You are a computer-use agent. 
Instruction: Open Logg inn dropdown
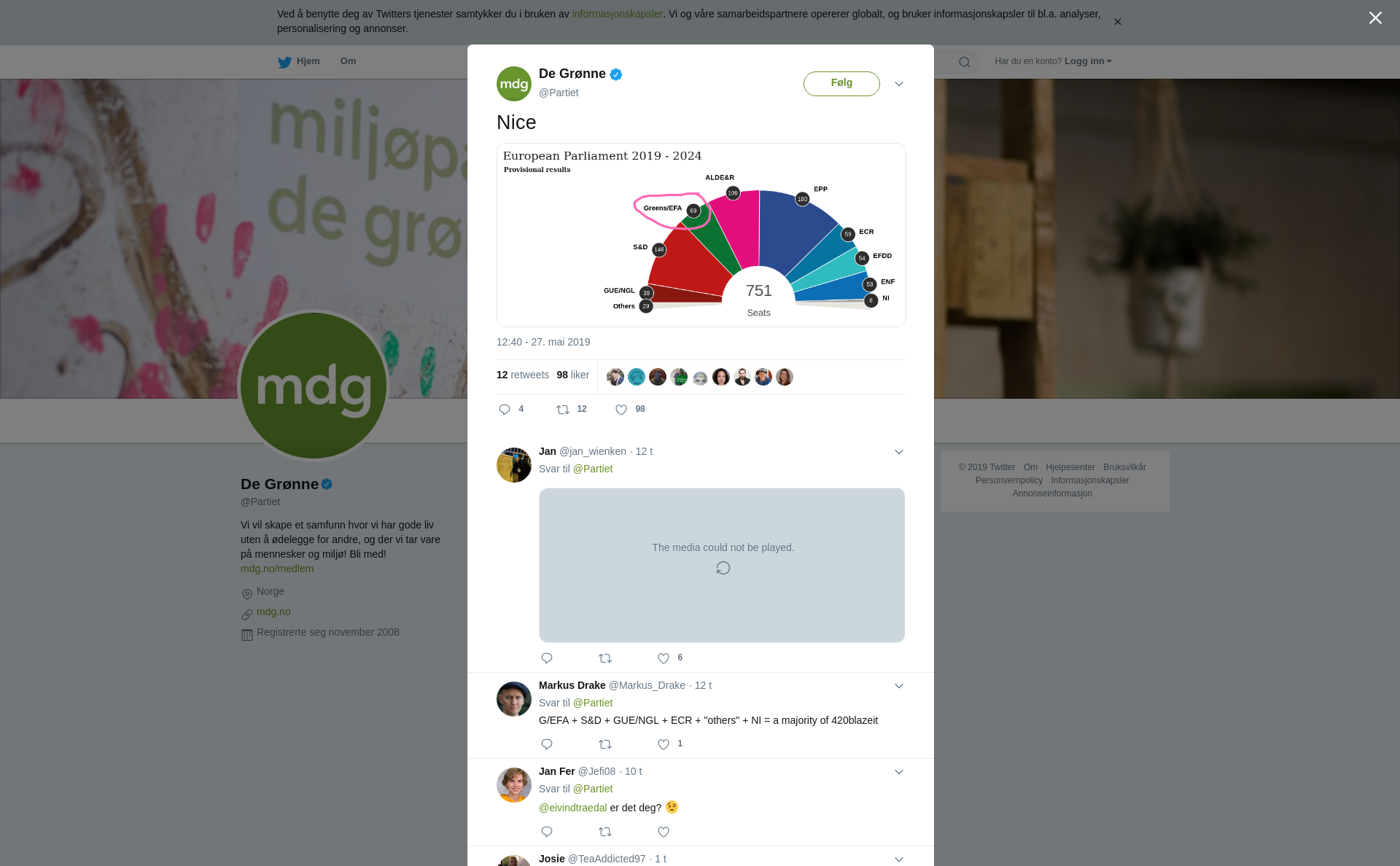point(1088,61)
